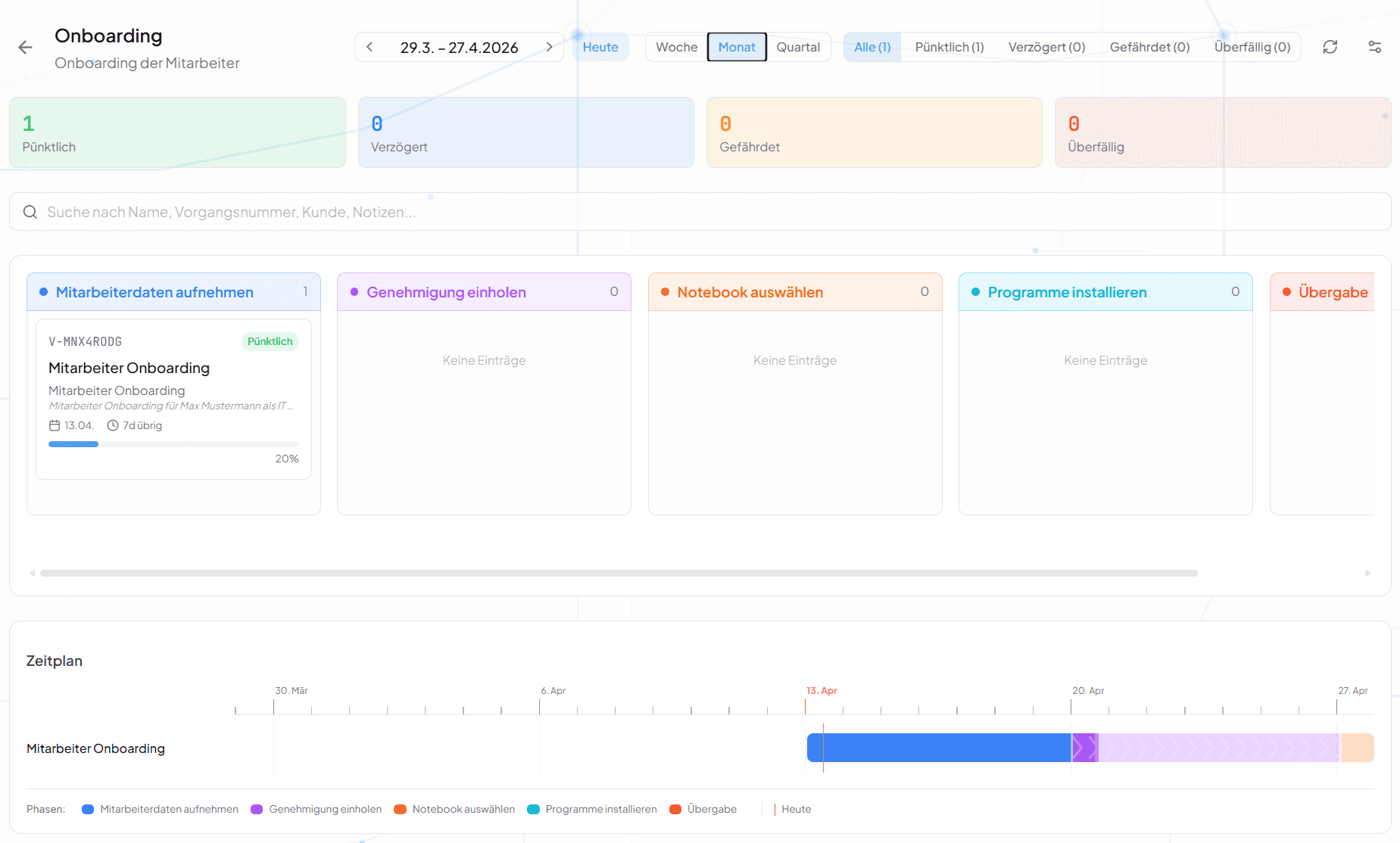The image size is (1400, 843).
Task: Click the purple Genehmigung einholen legend dot
Action: click(257, 809)
